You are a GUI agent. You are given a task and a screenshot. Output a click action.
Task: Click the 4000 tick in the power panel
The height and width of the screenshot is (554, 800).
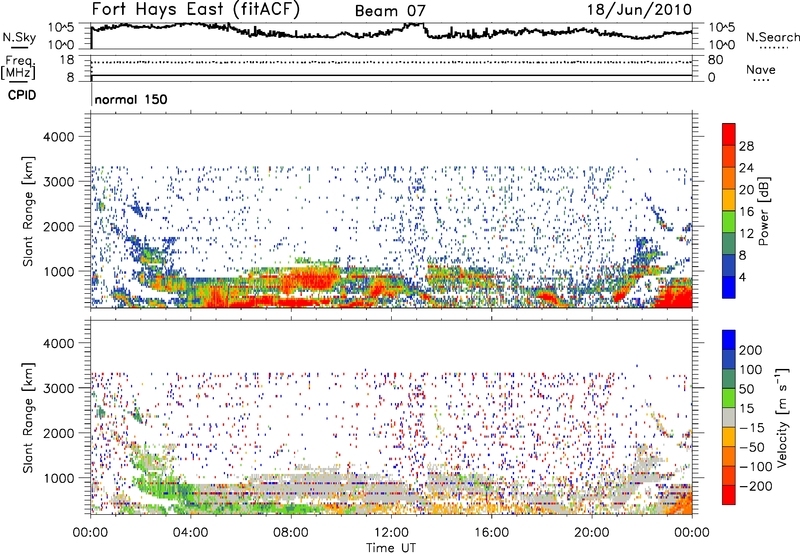click(x=59, y=137)
